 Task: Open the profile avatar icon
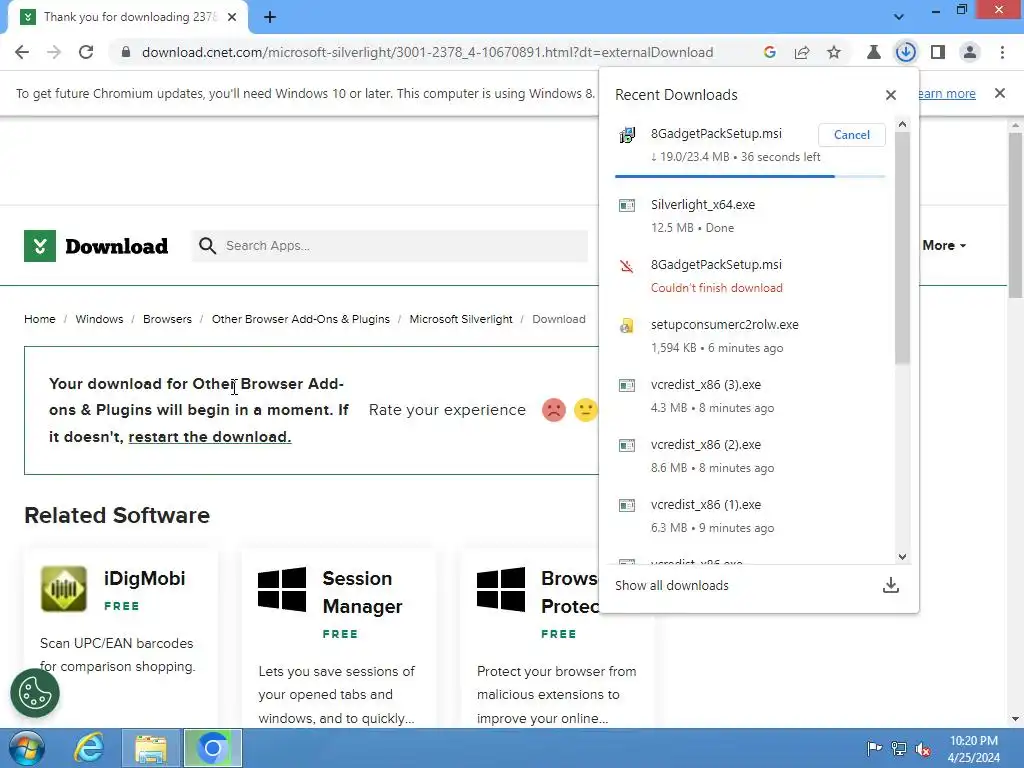(x=970, y=52)
